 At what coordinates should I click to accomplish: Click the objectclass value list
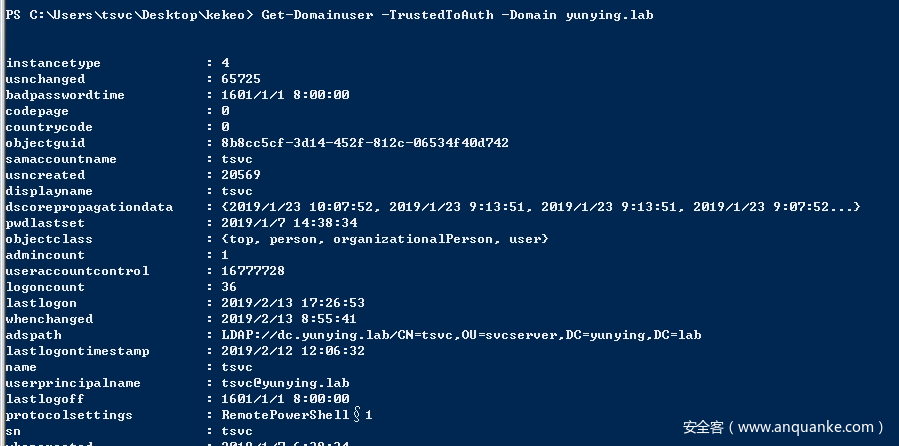385,238
